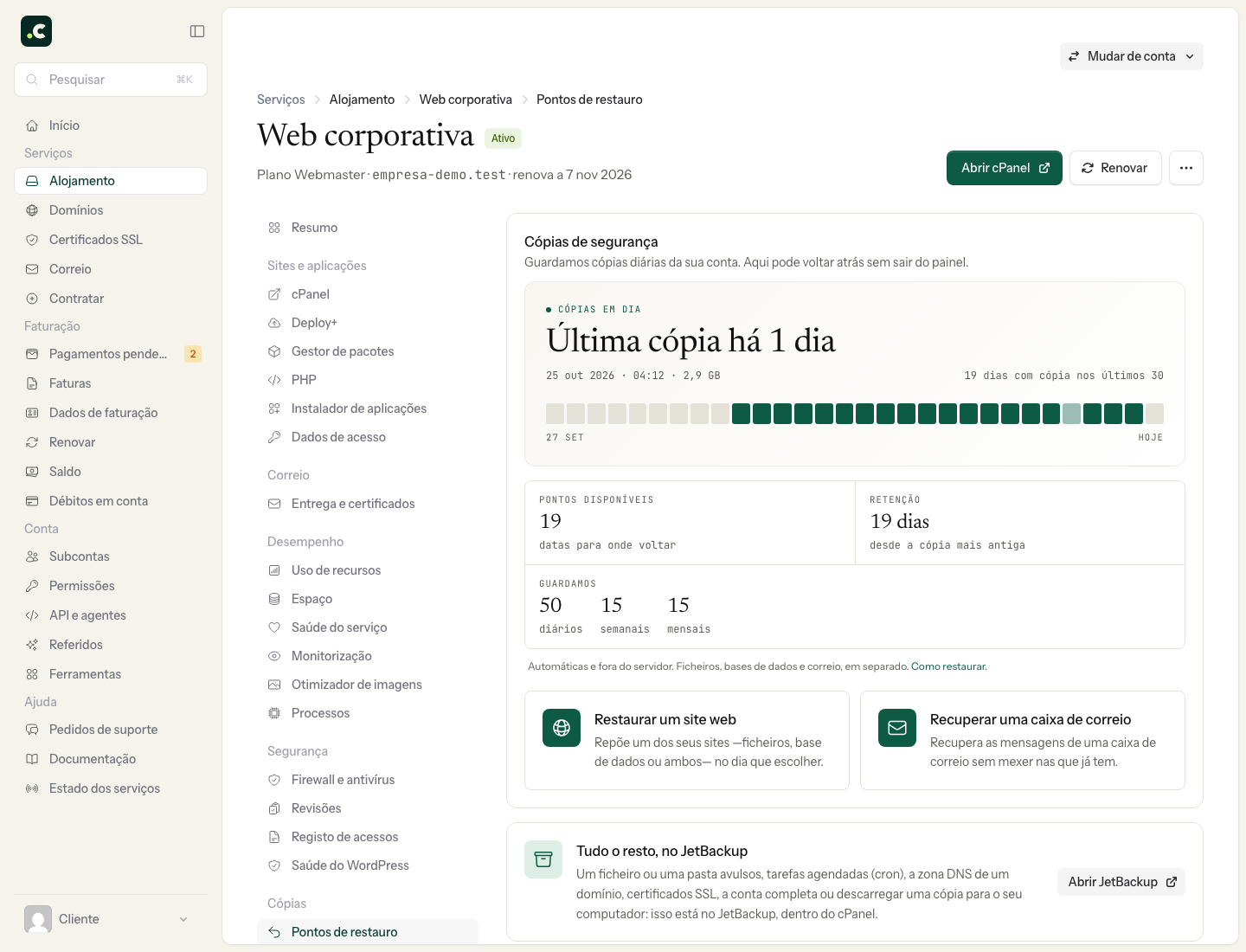Image resolution: width=1246 pixels, height=952 pixels.
Task: Click the house icon next to Início
Action: [32, 125]
